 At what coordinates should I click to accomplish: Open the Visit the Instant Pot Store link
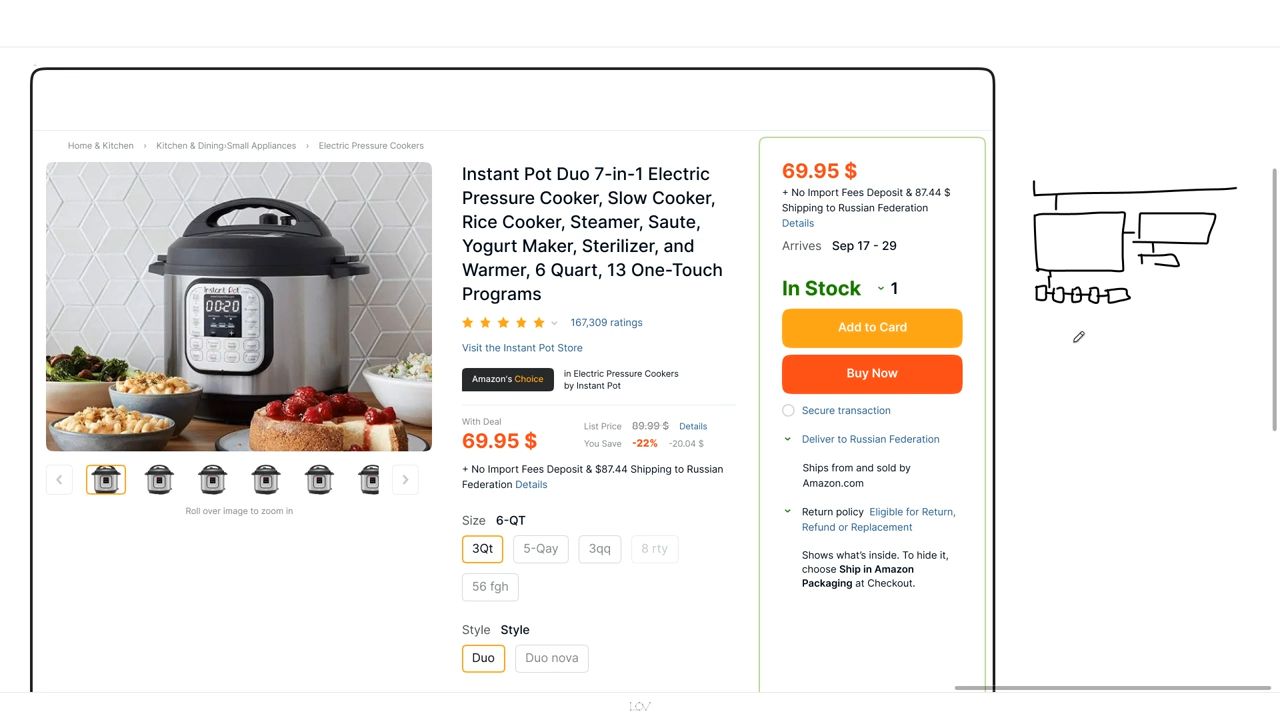tap(522, 348)
